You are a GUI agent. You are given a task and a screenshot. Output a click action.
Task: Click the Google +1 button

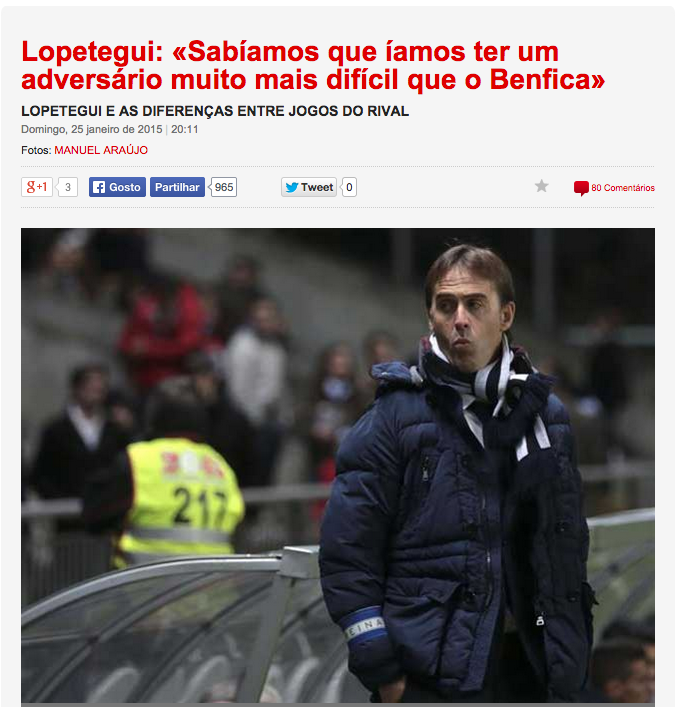[x=37, y=187]
